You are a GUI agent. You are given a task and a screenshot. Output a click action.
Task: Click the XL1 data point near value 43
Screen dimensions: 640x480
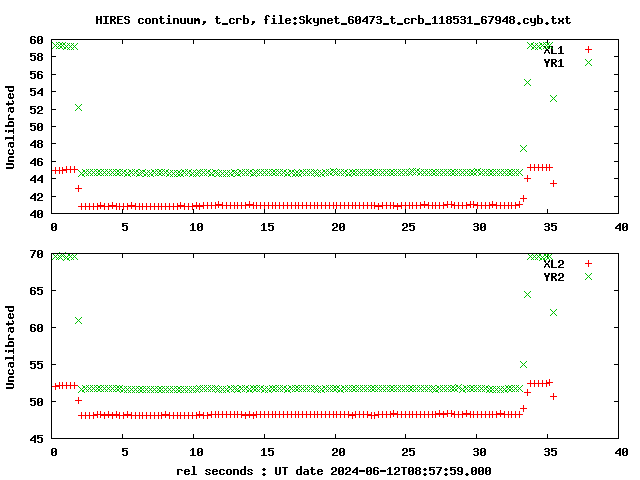point(78,188)
